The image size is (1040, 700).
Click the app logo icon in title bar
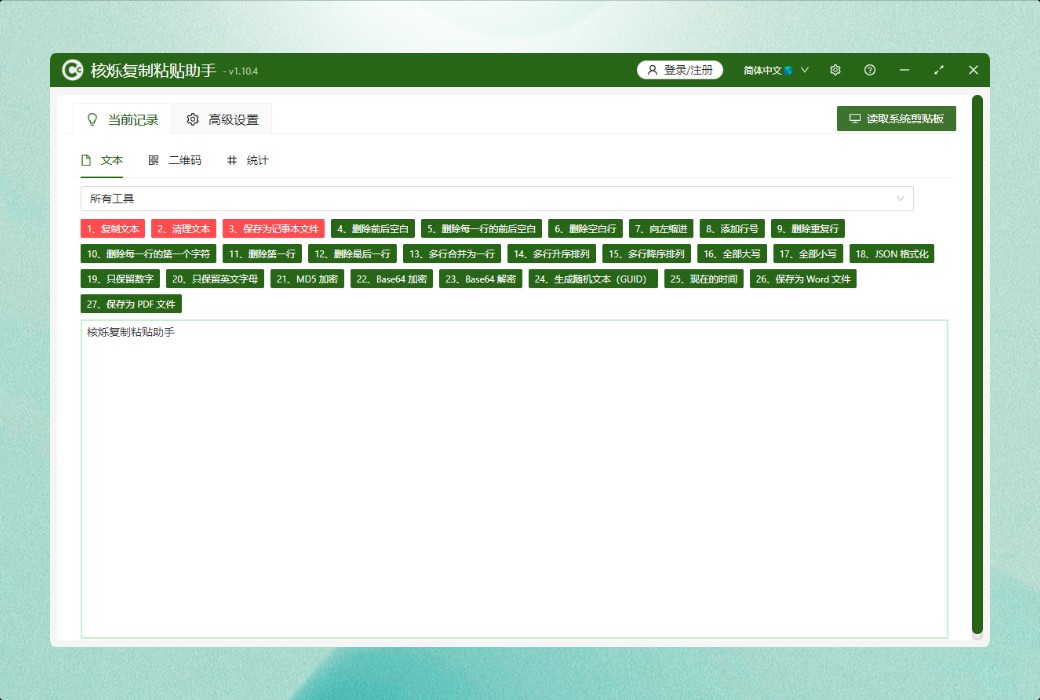[72, 70]
